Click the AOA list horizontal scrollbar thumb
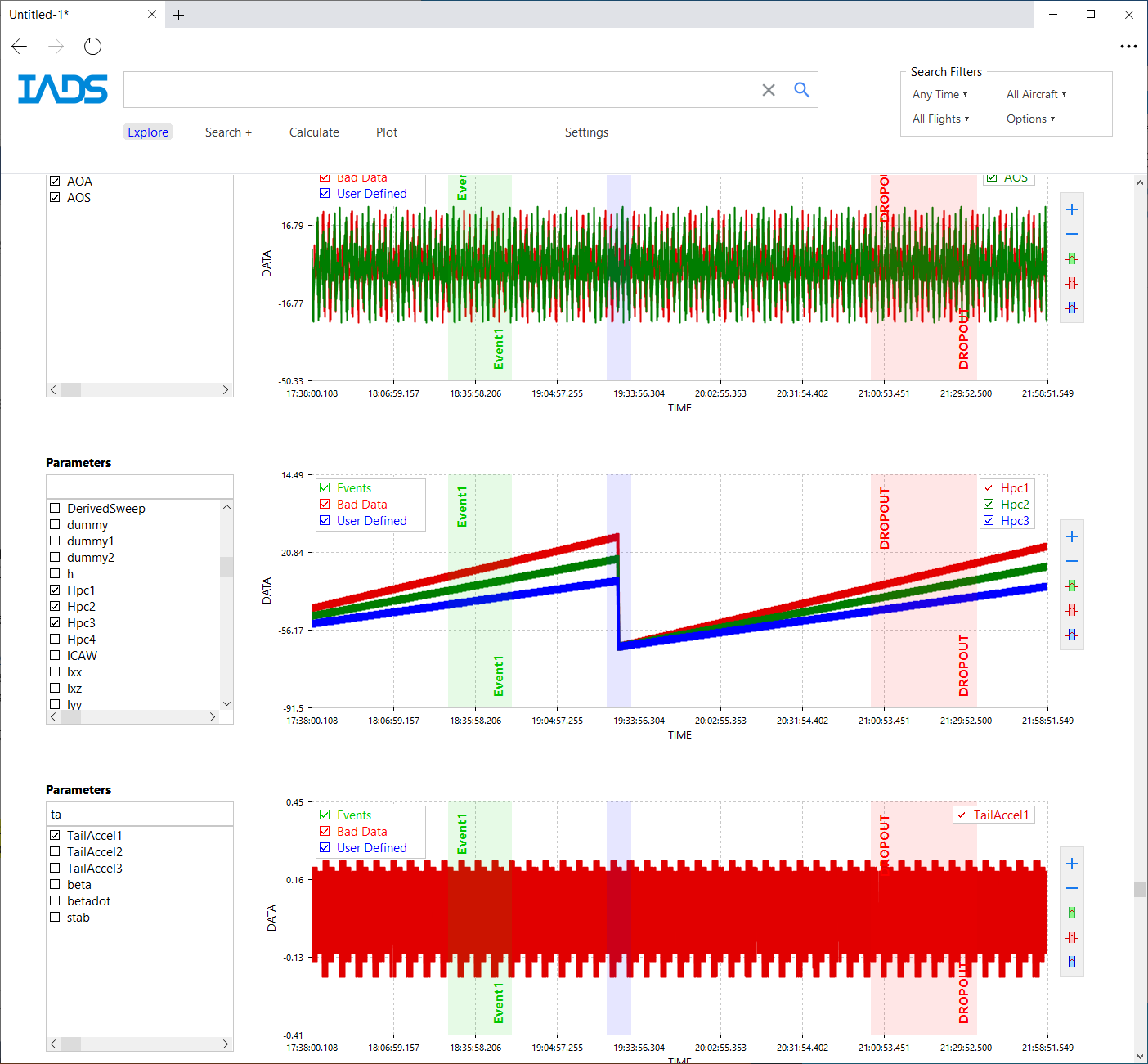Viewport: 1148px width, 1064px height. [x=71, y=390]
